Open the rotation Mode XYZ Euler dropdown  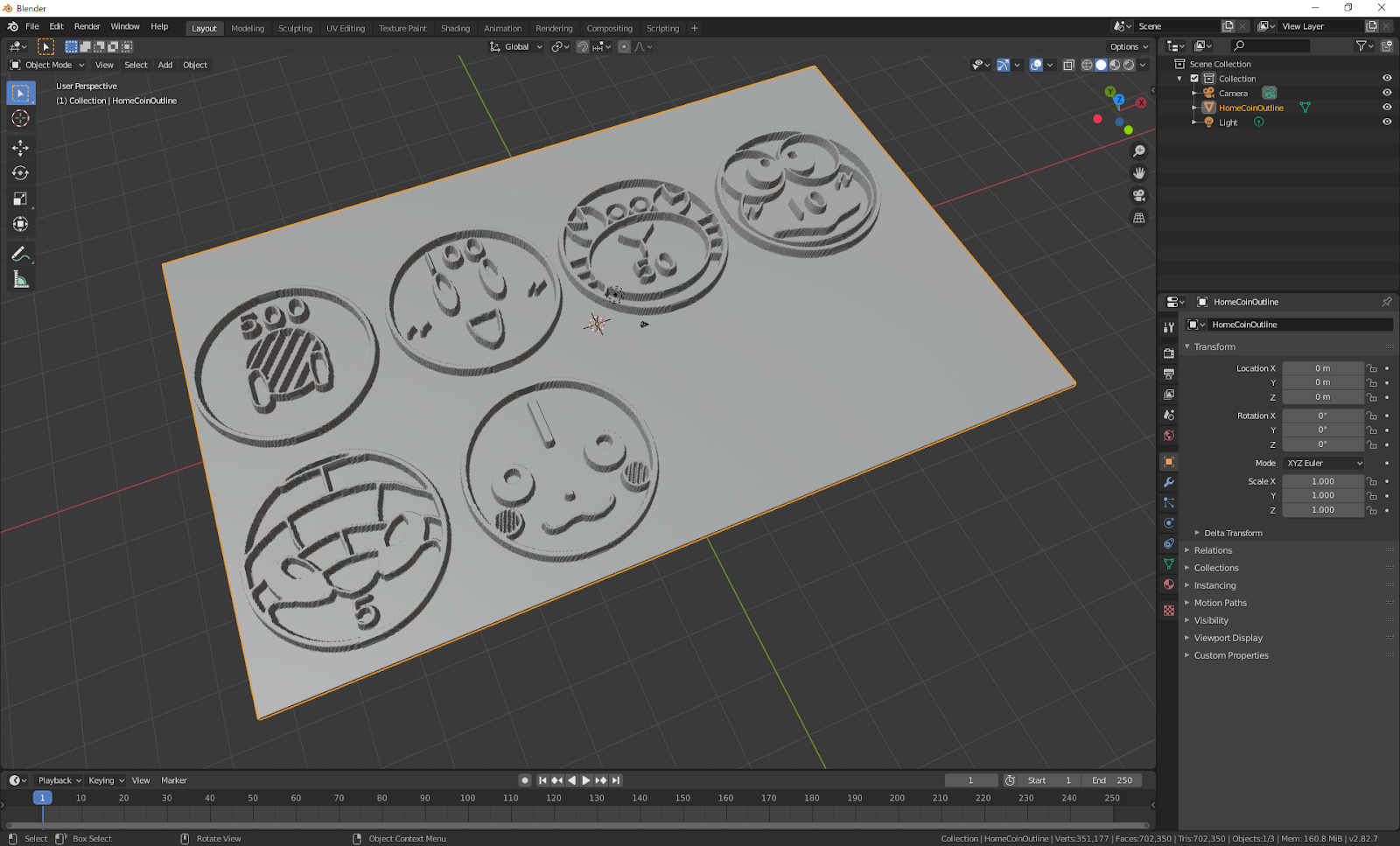pyautogui.click(x=1324, y=463)
